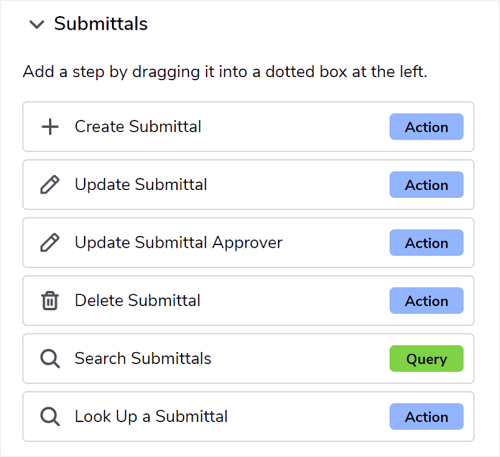Click pencil icon next to Update Submittal Approver
The height and width of the screenshot is (457, 500).
click(x=50, y=243)
